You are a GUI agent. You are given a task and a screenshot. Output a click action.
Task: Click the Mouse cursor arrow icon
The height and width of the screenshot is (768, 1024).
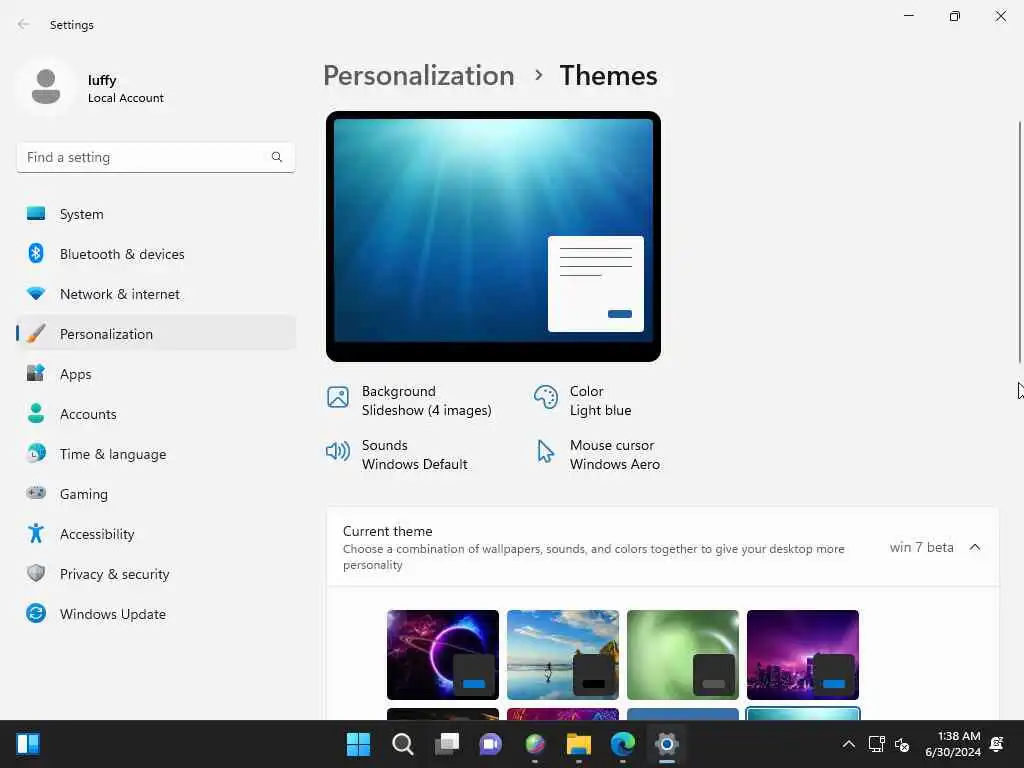tap(545, 451)
